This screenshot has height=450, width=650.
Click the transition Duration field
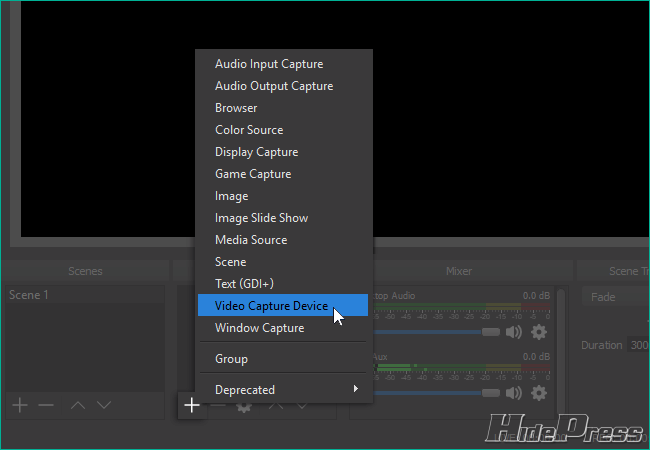tap(637, 345)
